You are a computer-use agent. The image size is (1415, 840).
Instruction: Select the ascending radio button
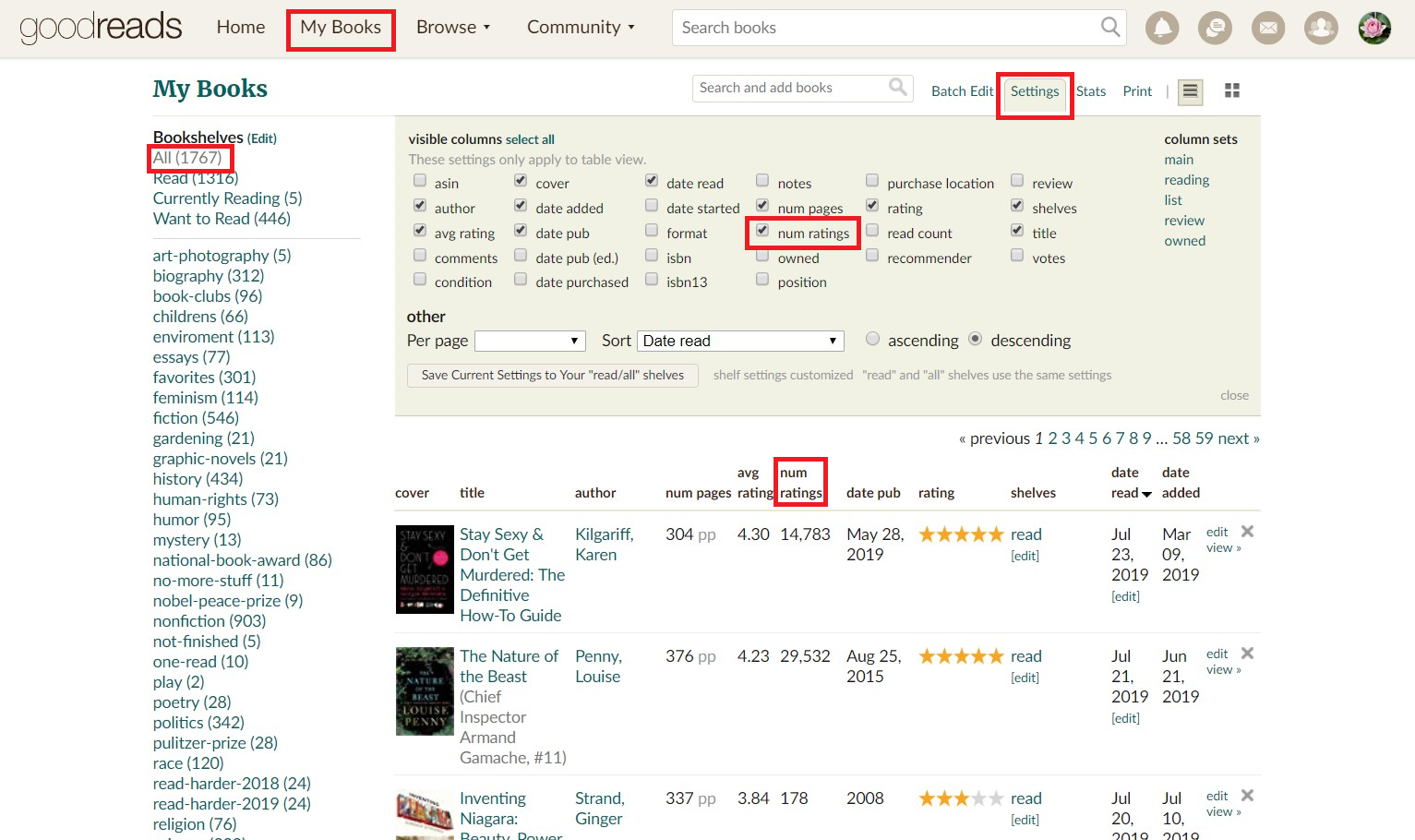(872, 339)
